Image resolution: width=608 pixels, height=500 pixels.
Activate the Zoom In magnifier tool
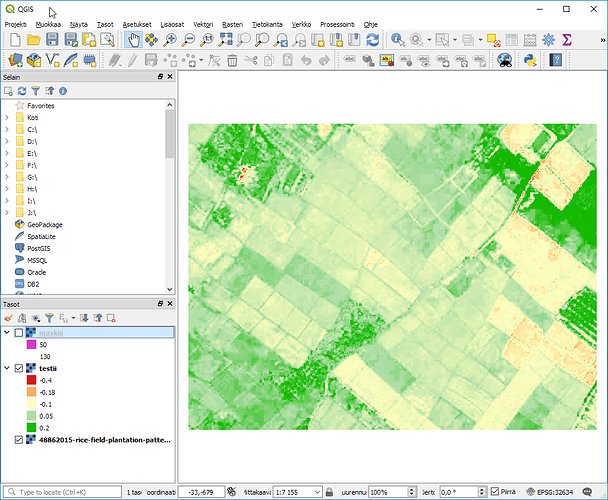click(x=170, y=40)
